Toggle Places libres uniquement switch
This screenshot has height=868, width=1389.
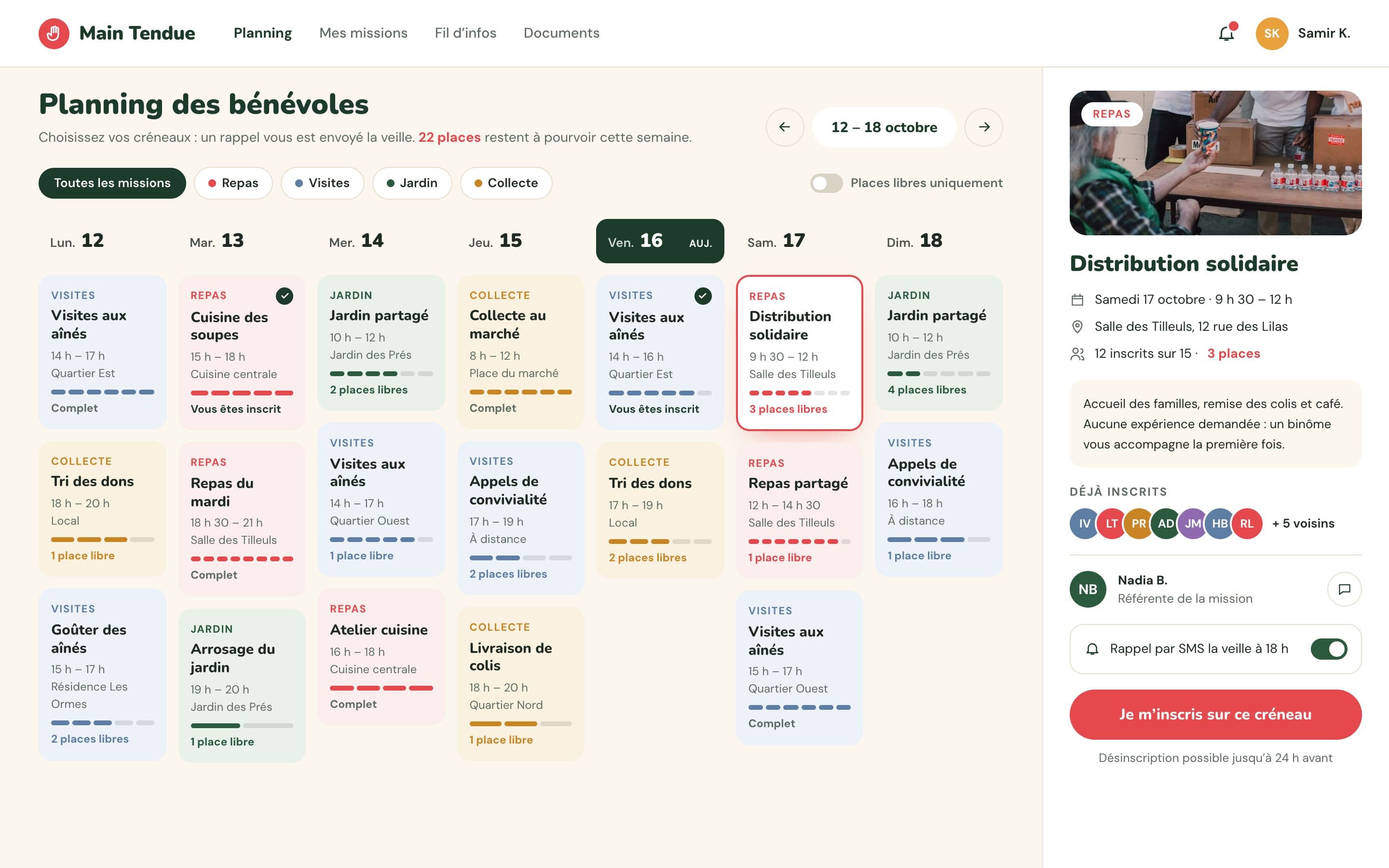tap(826, 183)
